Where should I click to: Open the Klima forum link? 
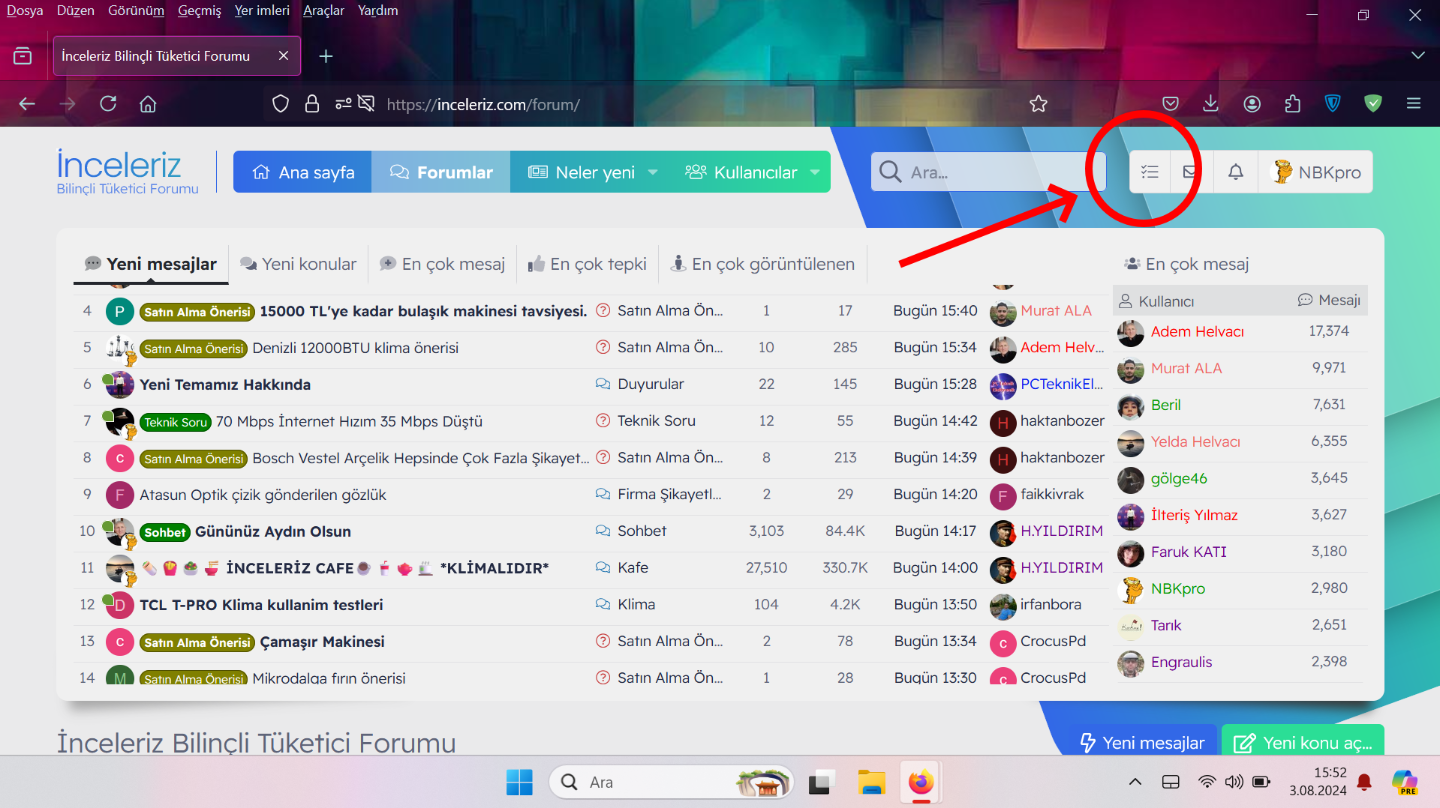point(636,604)
